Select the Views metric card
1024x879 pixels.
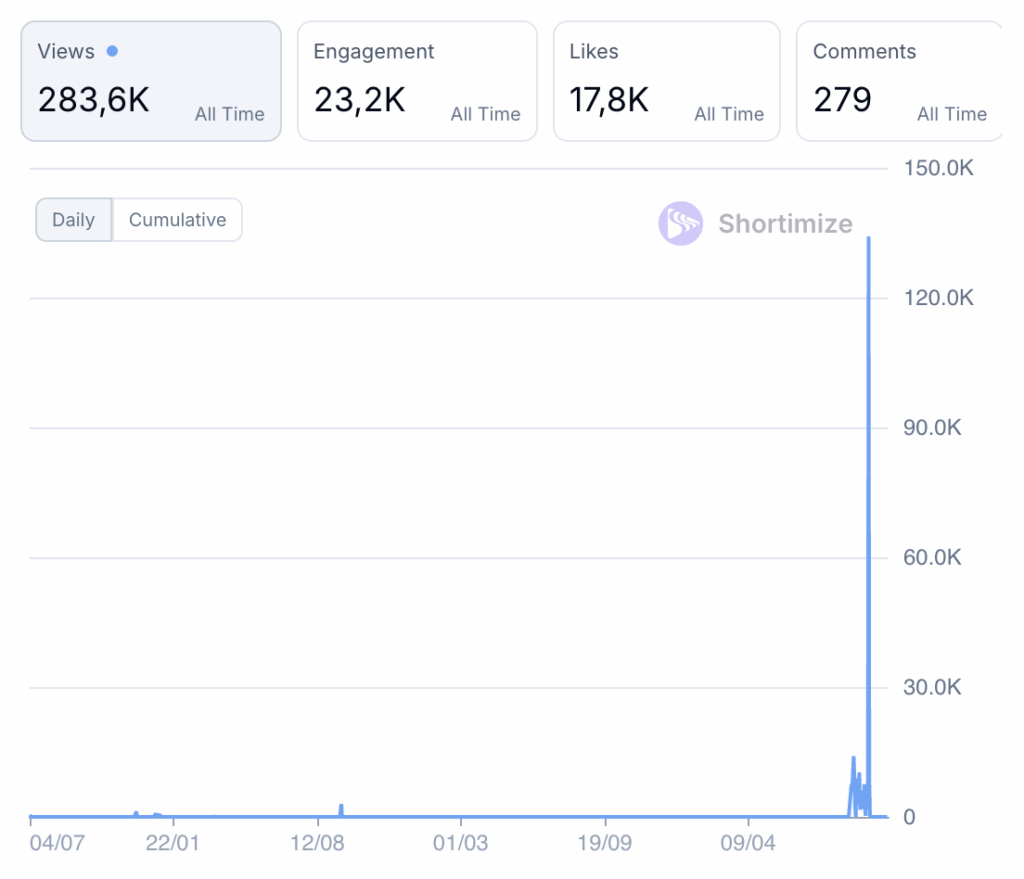pyautogui.click(x=150, y=81)
